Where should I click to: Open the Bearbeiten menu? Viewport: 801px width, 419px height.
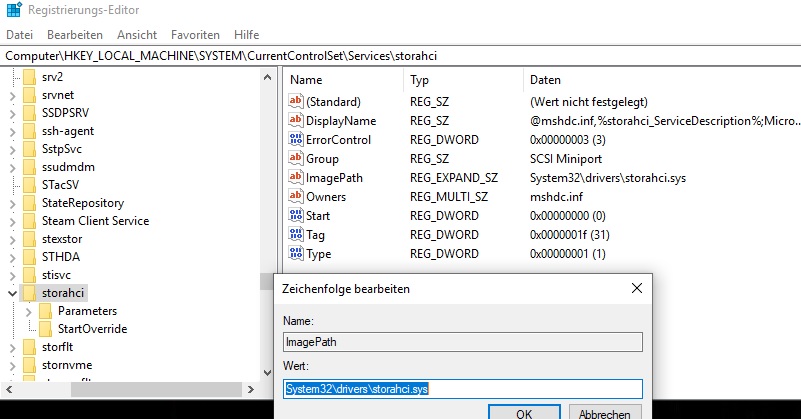pos(75,35)
